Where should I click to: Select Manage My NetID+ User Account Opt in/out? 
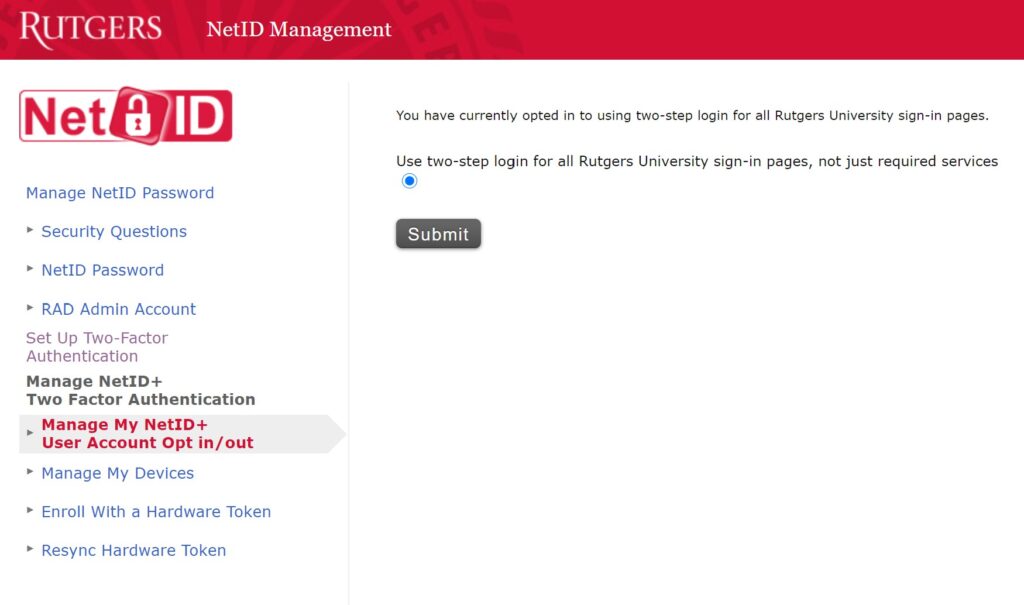click(x=147, y=434)
